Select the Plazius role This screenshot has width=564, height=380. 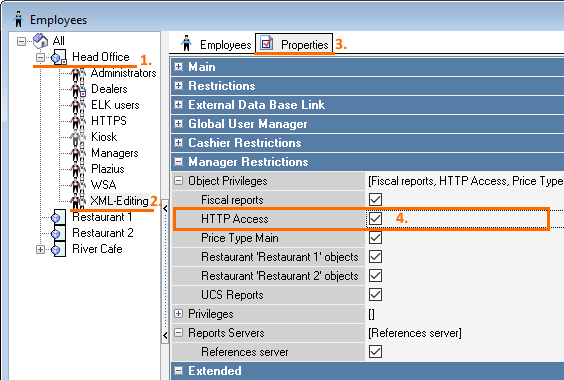(108, 169)
